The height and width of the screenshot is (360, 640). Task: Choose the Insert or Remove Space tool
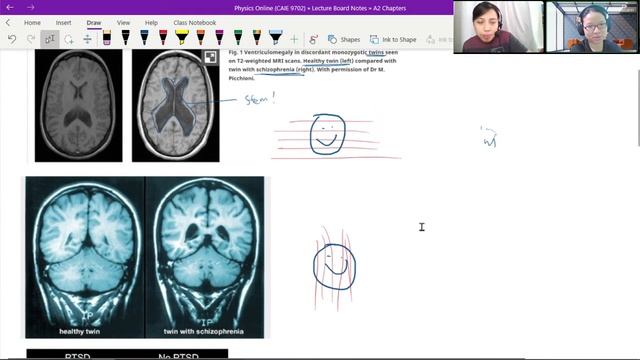tap(87, 39)
